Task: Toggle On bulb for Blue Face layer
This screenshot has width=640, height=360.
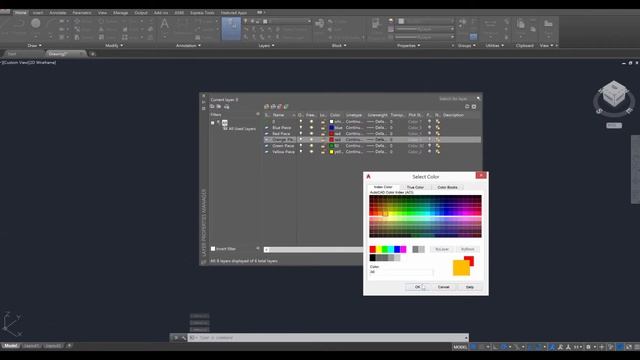Action: pos(301,127)
